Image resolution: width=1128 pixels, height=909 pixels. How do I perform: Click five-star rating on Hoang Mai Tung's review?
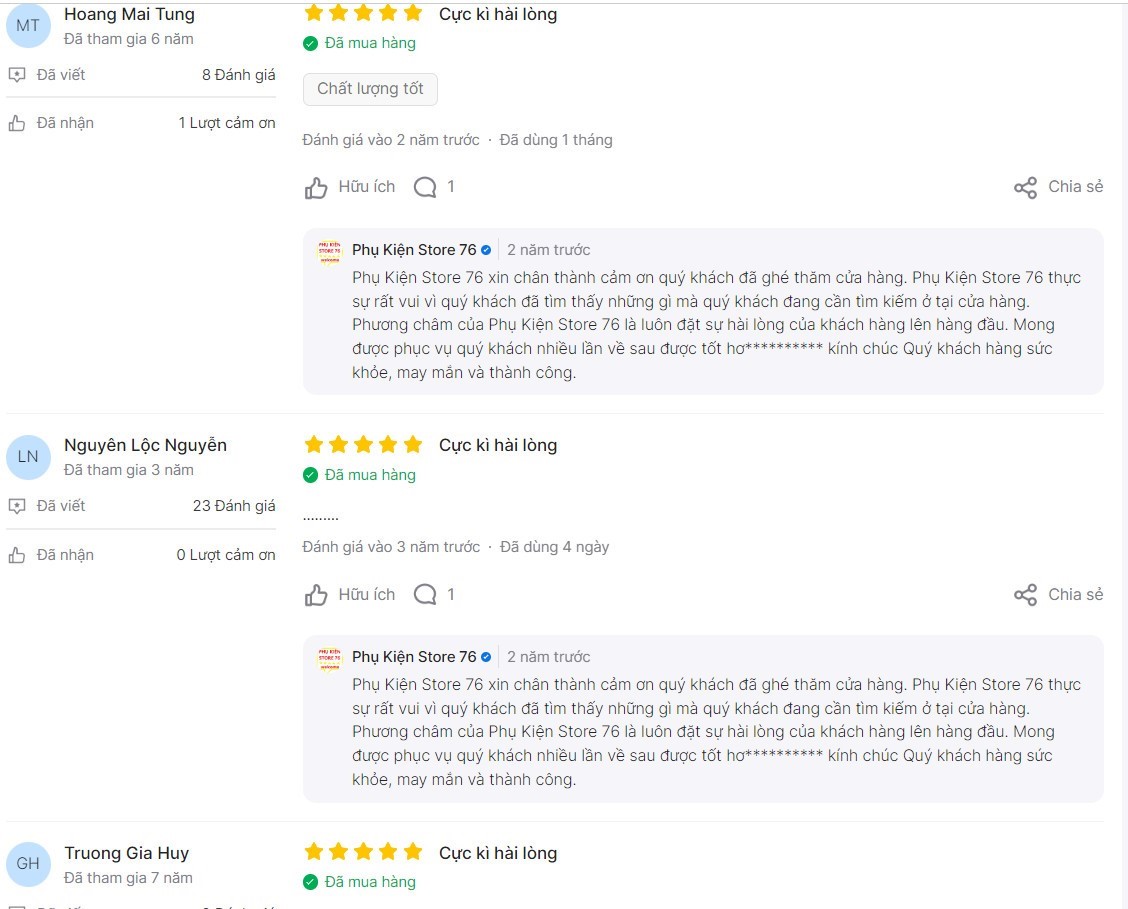(x=363, y=14)
